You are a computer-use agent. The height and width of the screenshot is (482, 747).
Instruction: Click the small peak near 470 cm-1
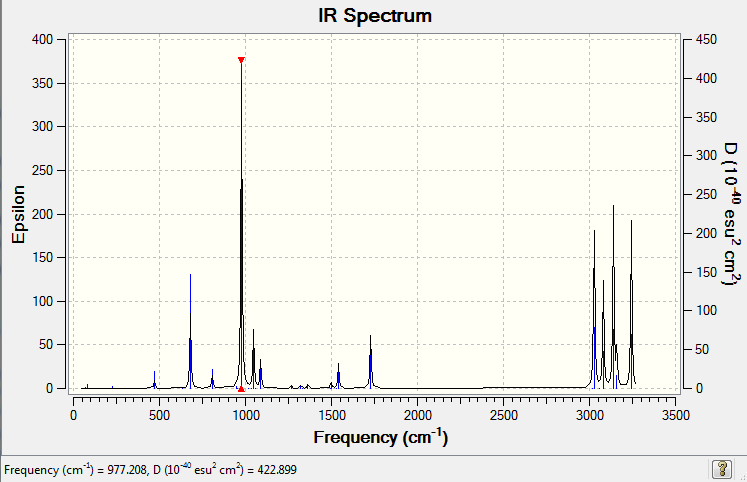(154, 380)
